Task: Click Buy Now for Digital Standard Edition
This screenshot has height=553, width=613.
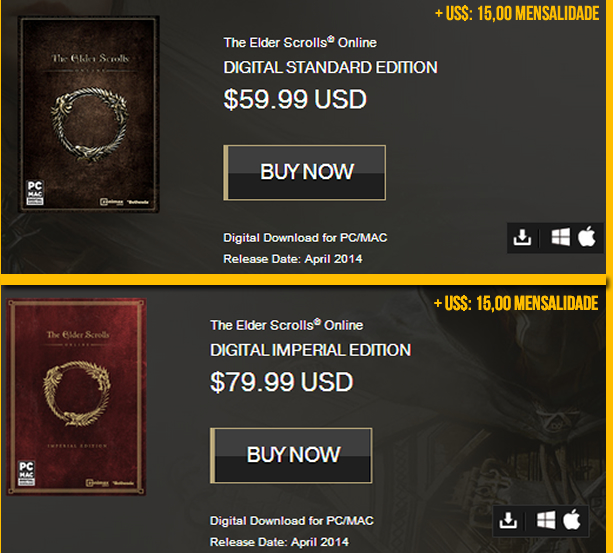Action: [305, 172]
